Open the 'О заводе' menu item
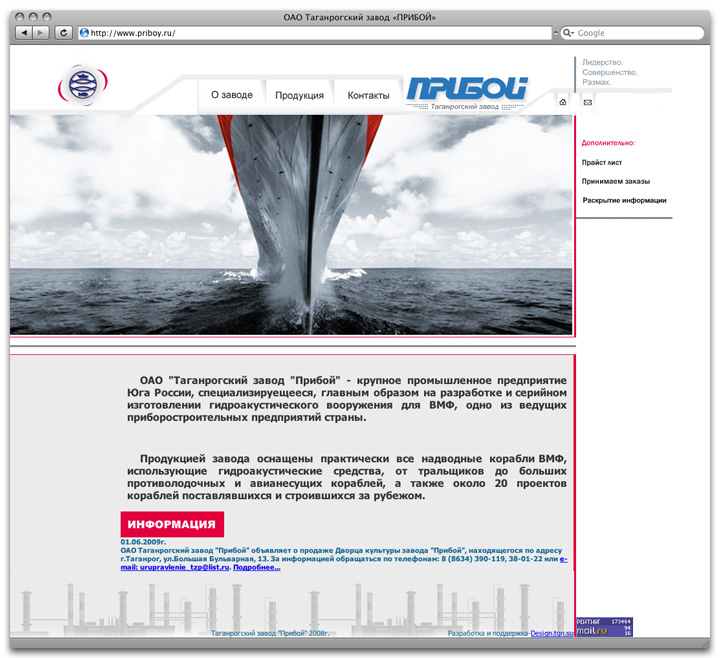 [x=231, y=95]
